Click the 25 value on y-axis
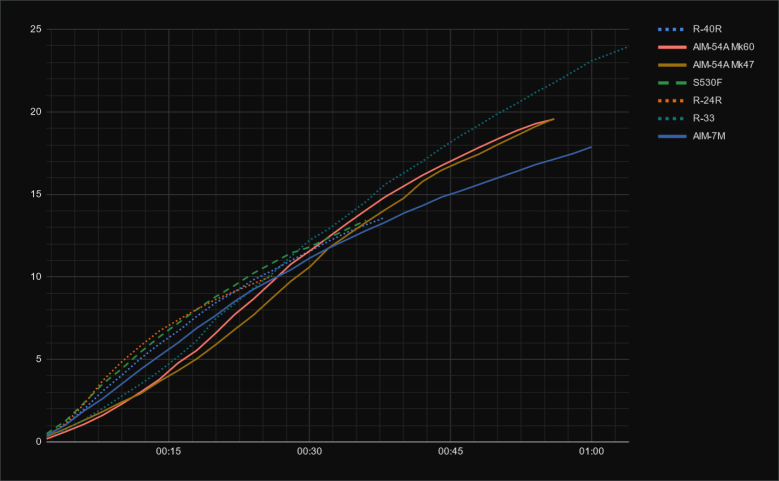Screen dimensions: 779x481 click(35, 29)
